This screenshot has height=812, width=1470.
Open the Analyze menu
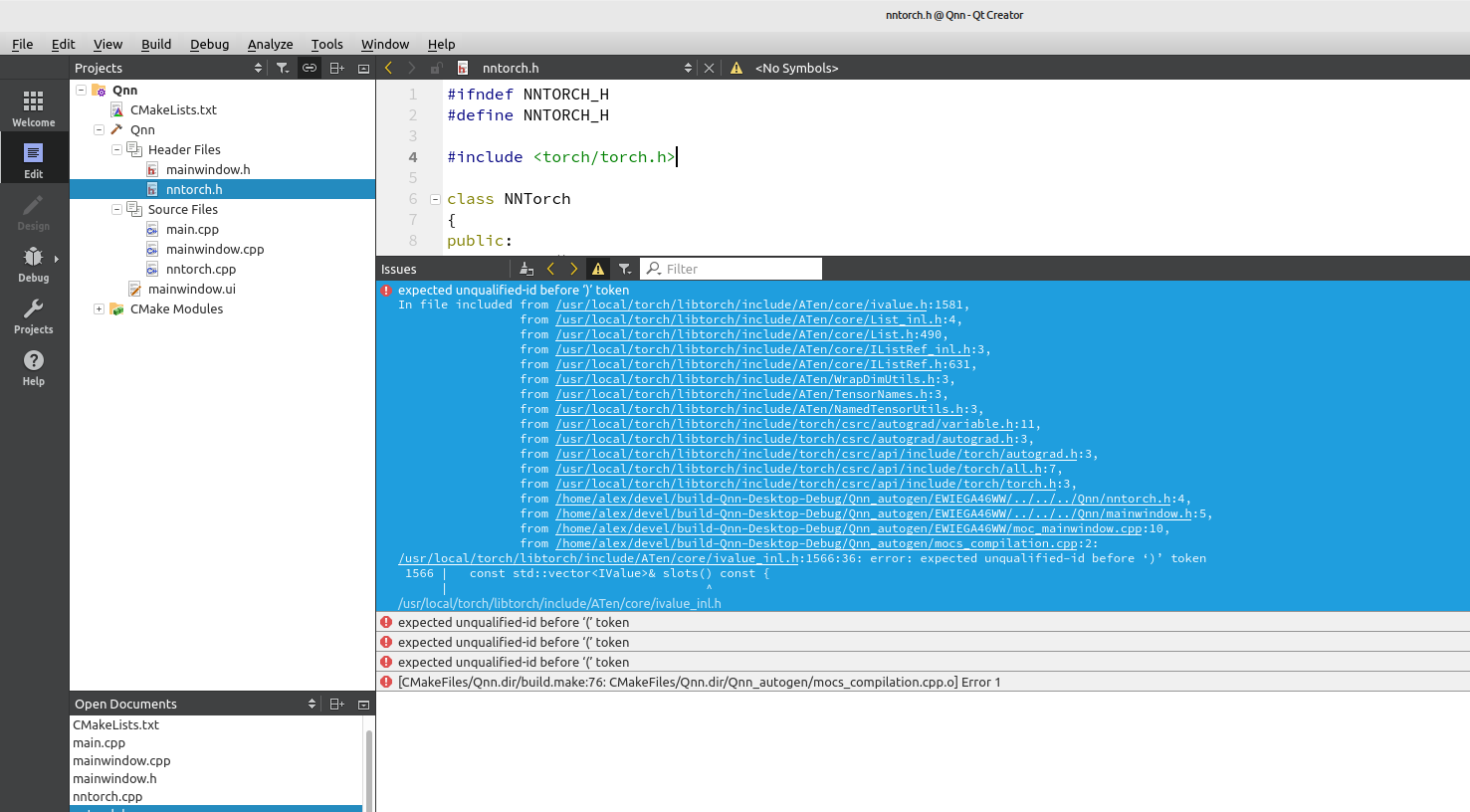click(x=270, y=44)
